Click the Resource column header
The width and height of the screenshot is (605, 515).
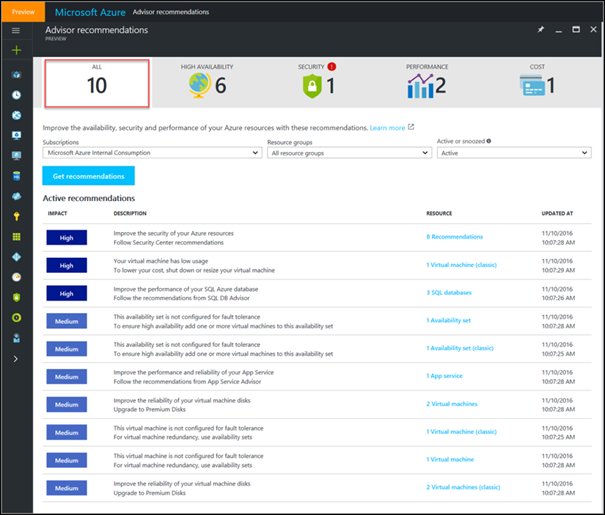439,213
